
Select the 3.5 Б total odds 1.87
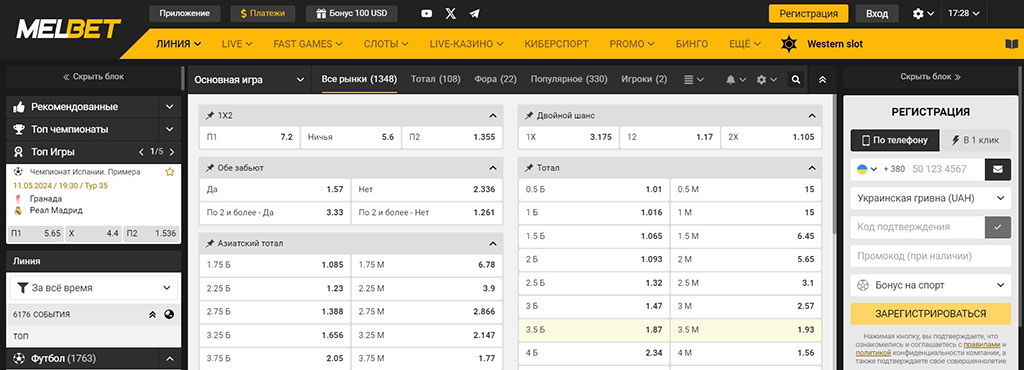594,331
